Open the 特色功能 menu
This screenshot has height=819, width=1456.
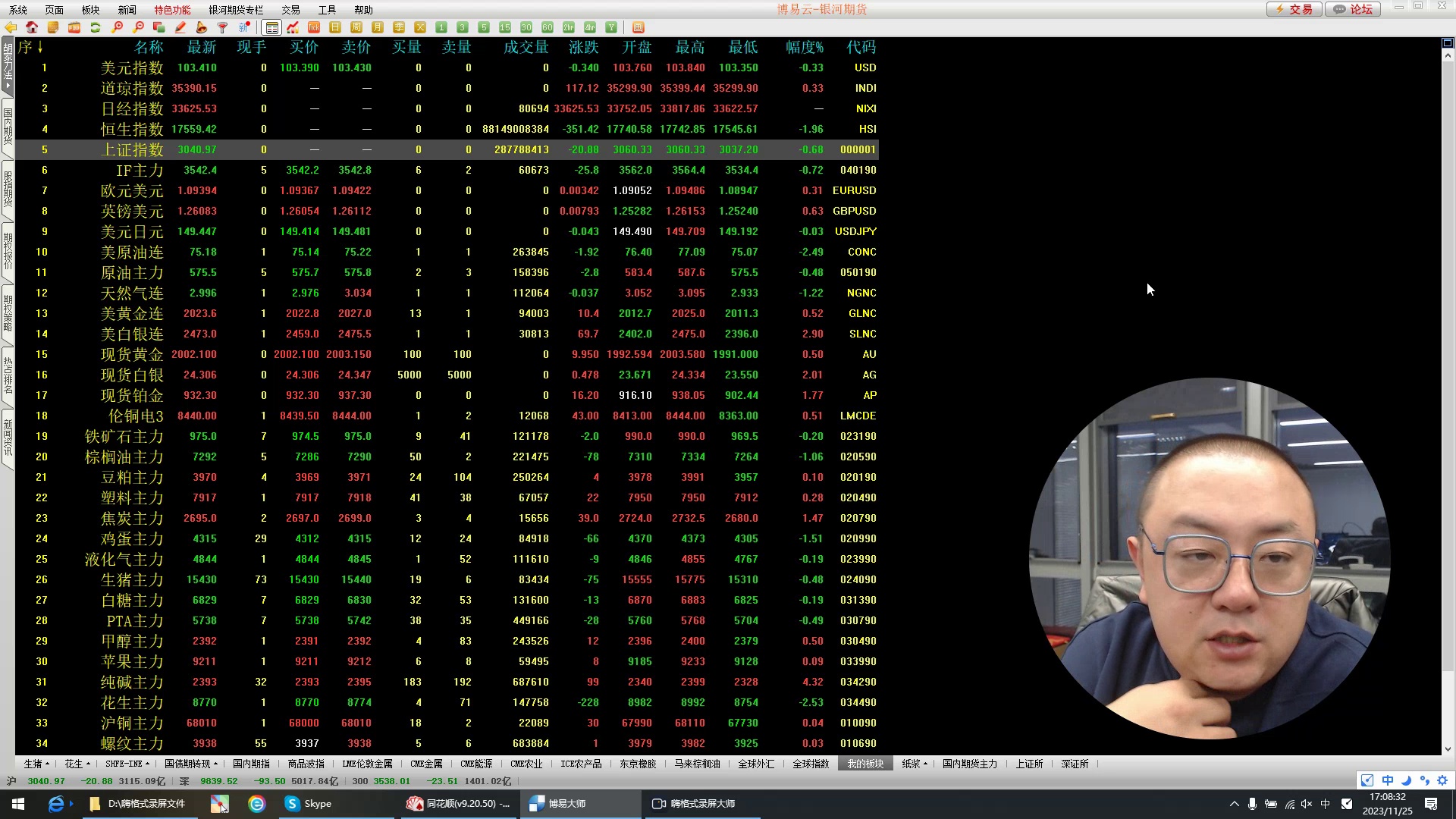(x=172, y=10)
